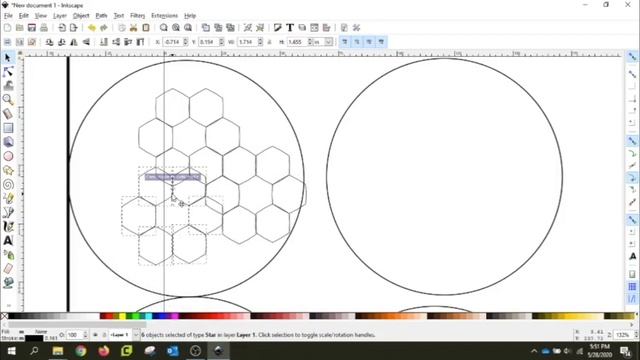This screenshot has height=360, width=640.
Task: Click the raise to top icon
Action: [x=140, y=42]
